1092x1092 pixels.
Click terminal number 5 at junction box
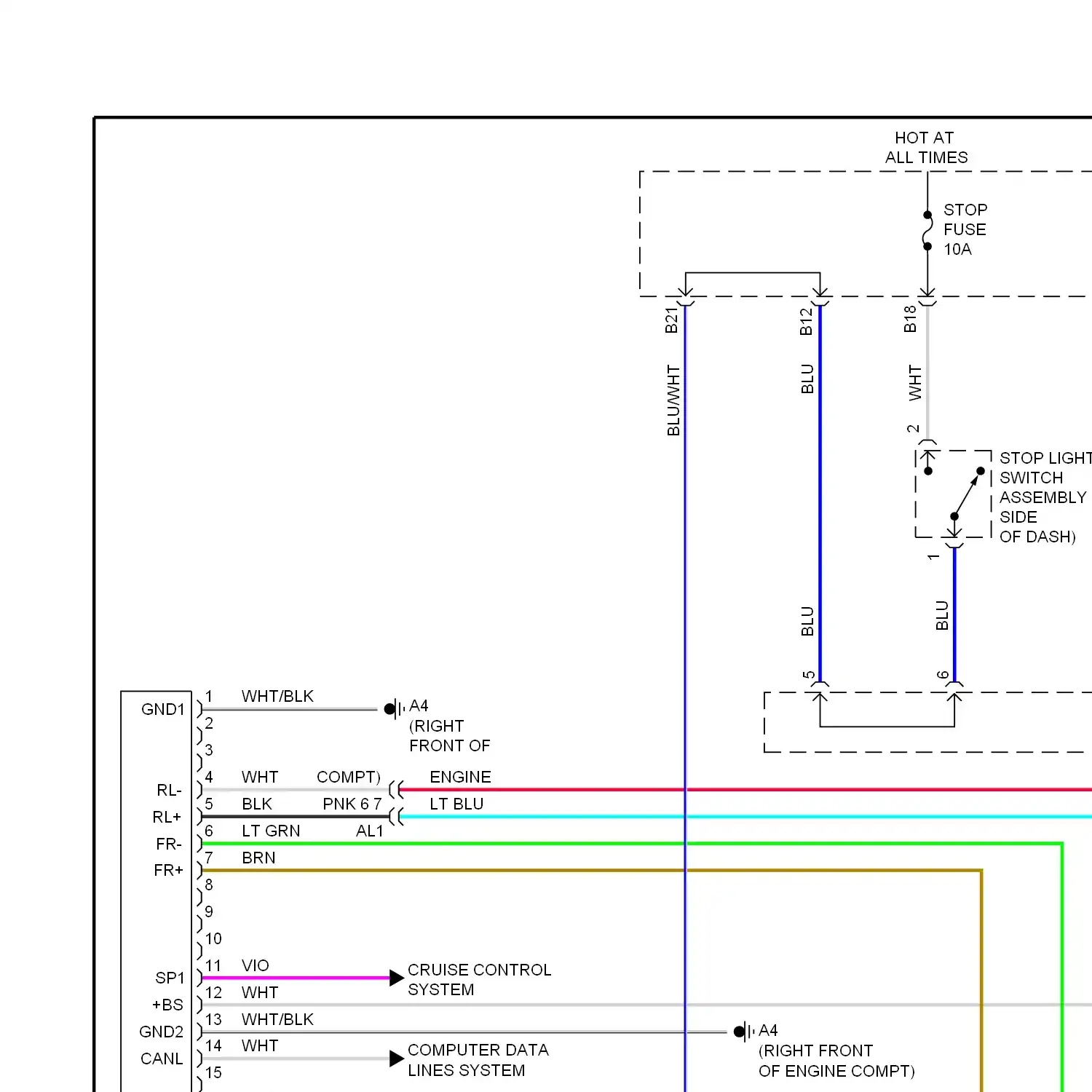coord(808,675)
